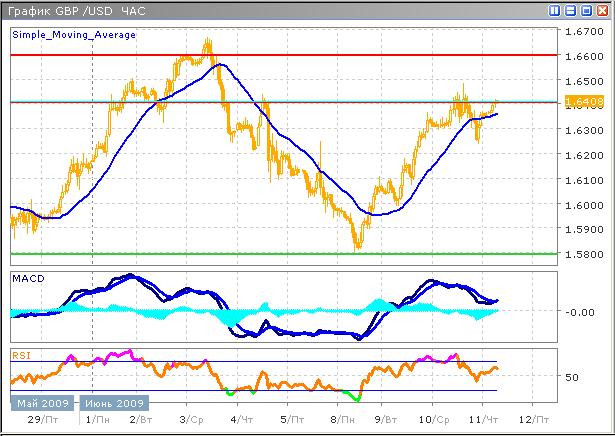Click the two-bar pause-style title bar button
615x436 pixels.
[556, 10]
